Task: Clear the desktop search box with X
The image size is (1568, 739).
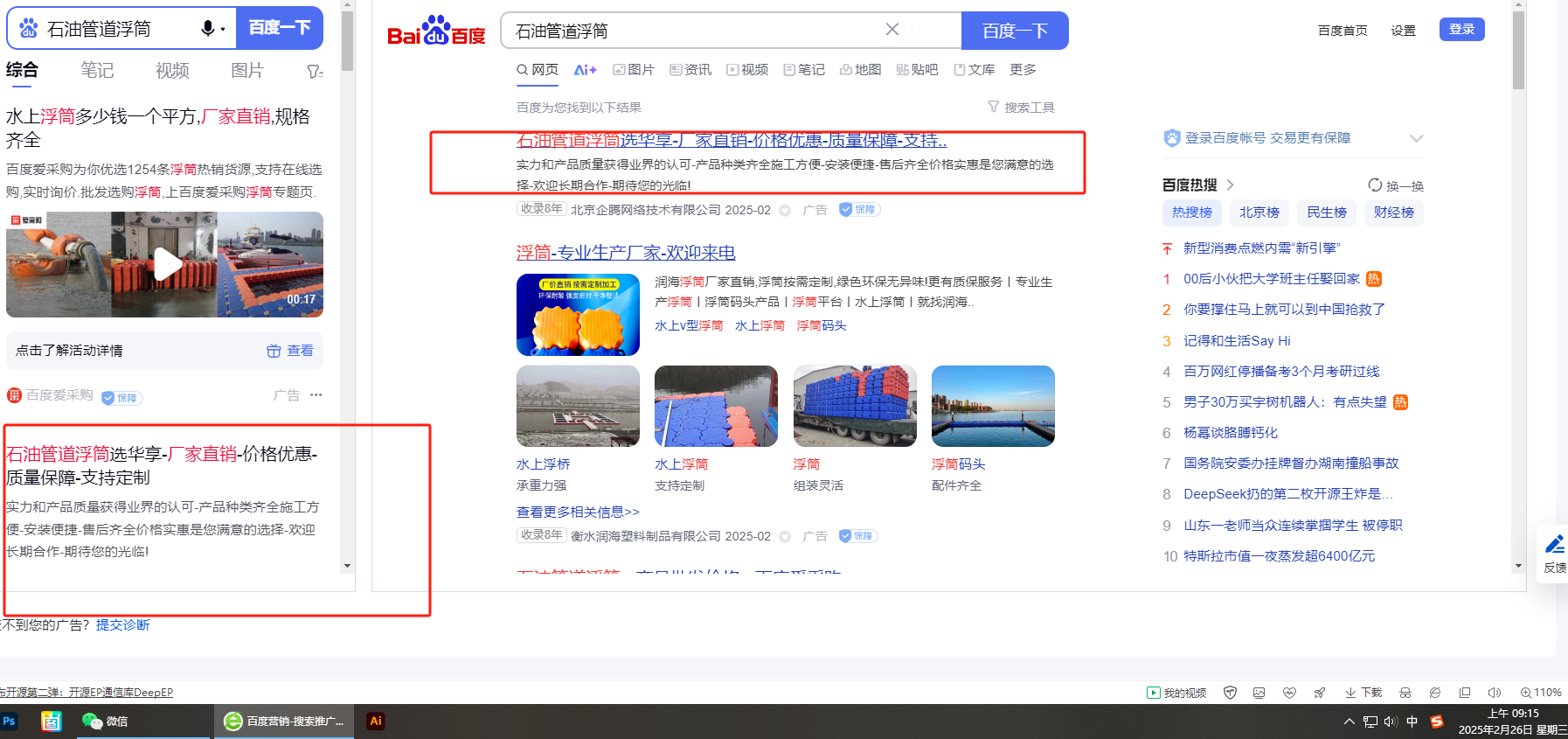Action: [892, 30]
